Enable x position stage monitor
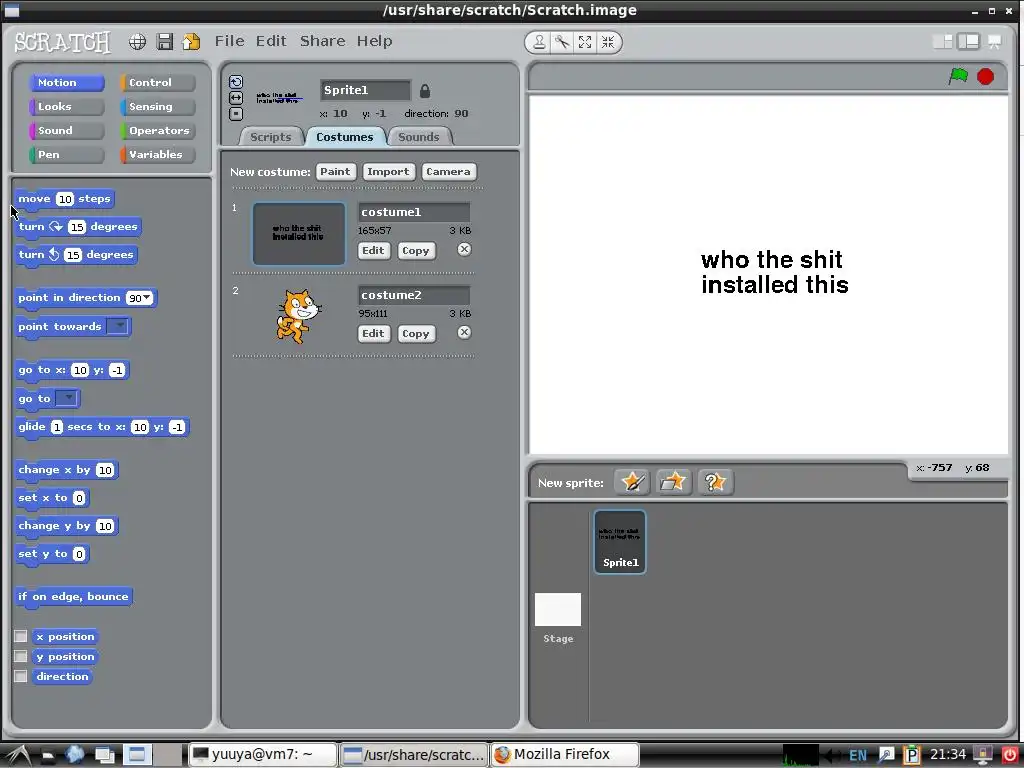The image size is (1024, 768). (21, 636)
